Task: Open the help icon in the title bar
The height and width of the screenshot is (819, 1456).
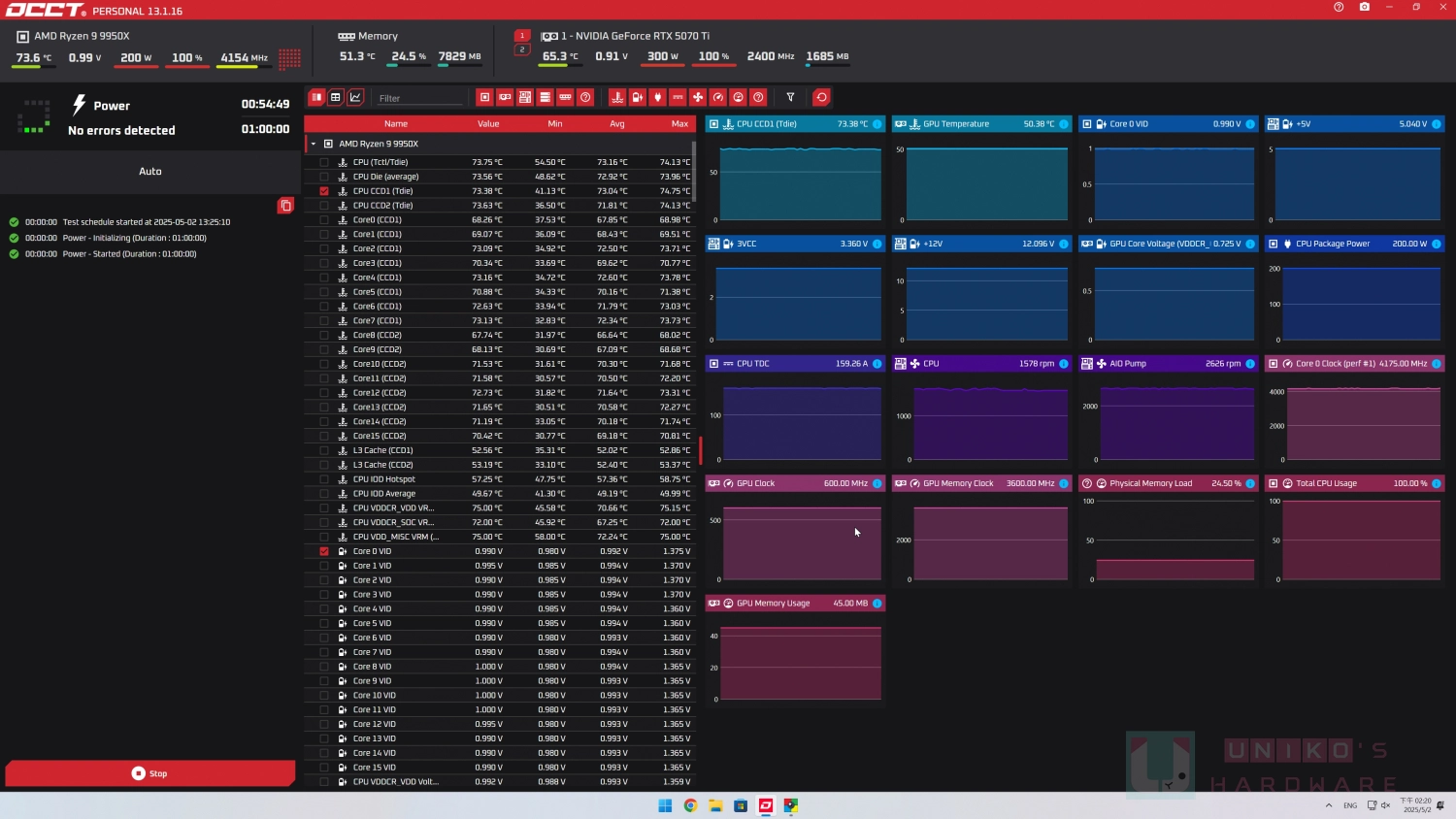Action: tap(1339, 7)
